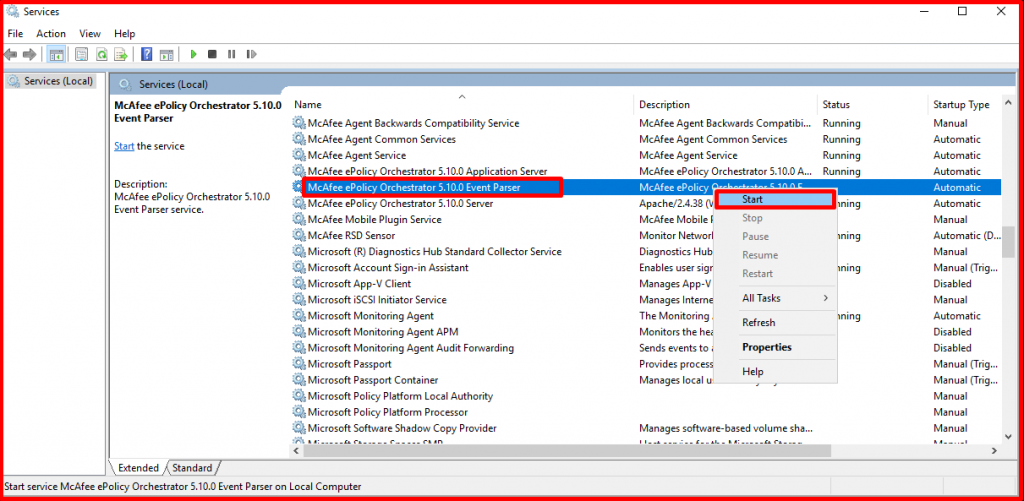Click the horizontal scrollbar thumb

coord(568,451)
